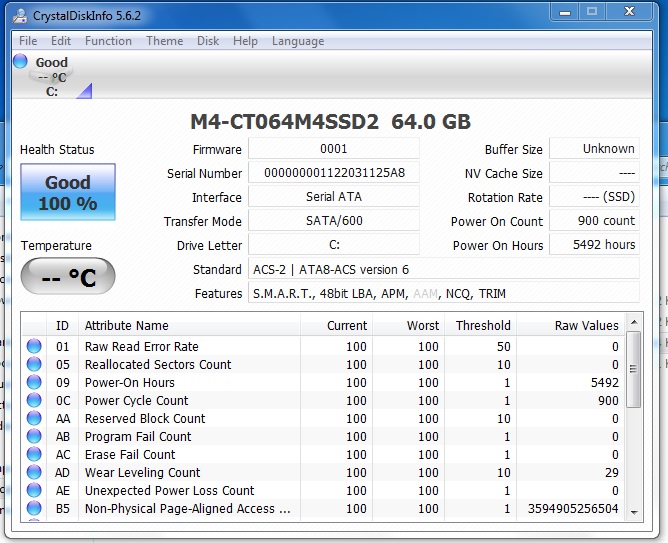Click the Worst column header
This screenshot has height=543, width=668.
pyautogui.click(x=409, y=325)
